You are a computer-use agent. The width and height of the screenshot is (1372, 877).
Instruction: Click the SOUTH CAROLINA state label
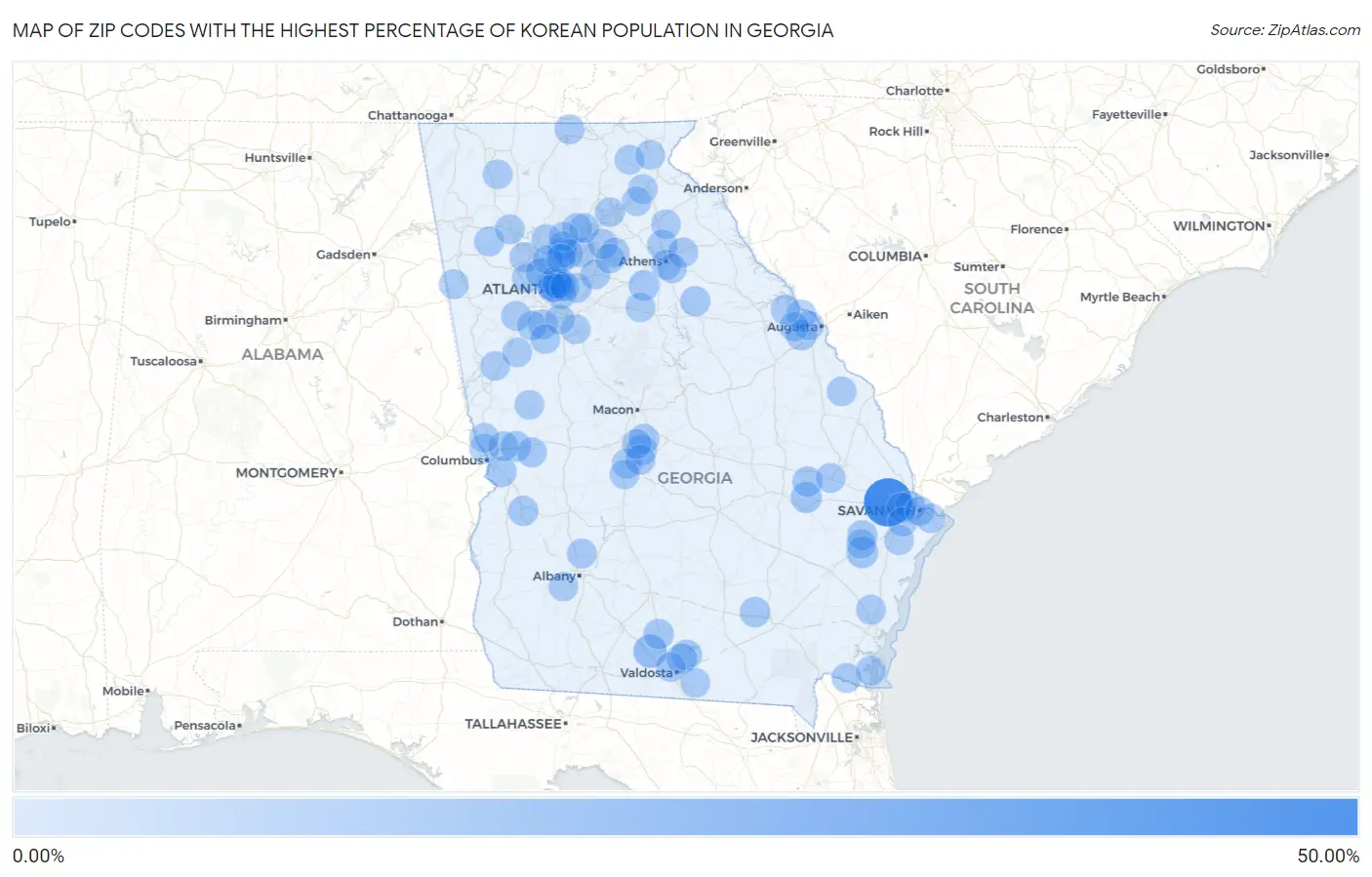[991, 298]
